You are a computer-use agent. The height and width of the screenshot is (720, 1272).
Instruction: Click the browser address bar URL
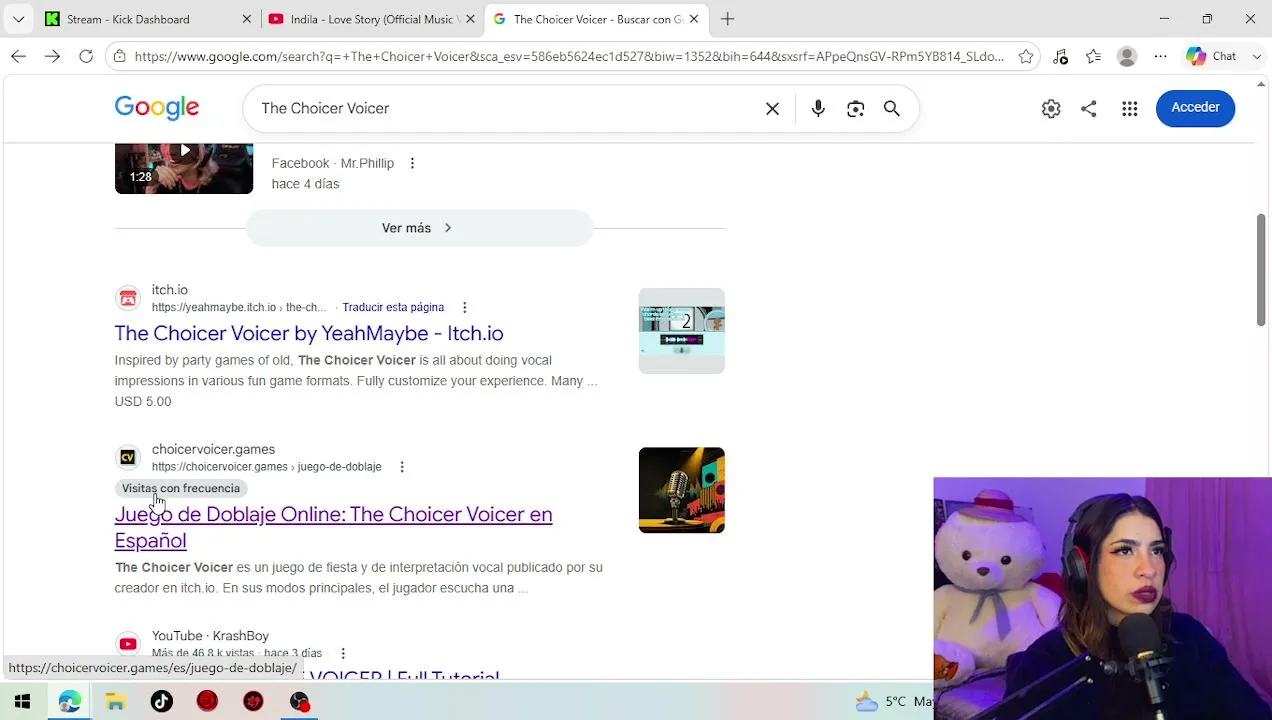tap(569, 56)
